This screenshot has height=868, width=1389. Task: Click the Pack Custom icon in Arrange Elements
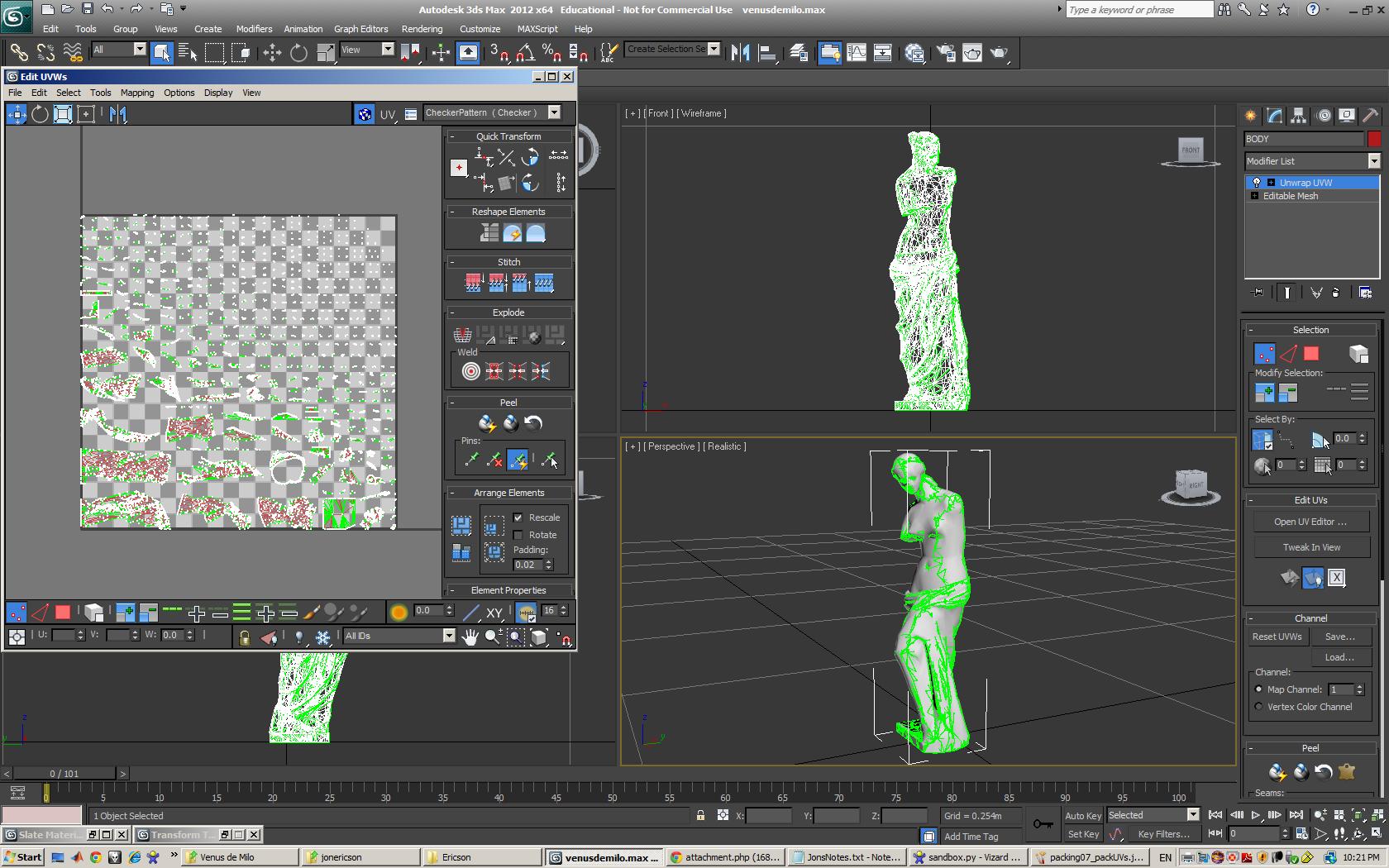click(x=461, y=525)
